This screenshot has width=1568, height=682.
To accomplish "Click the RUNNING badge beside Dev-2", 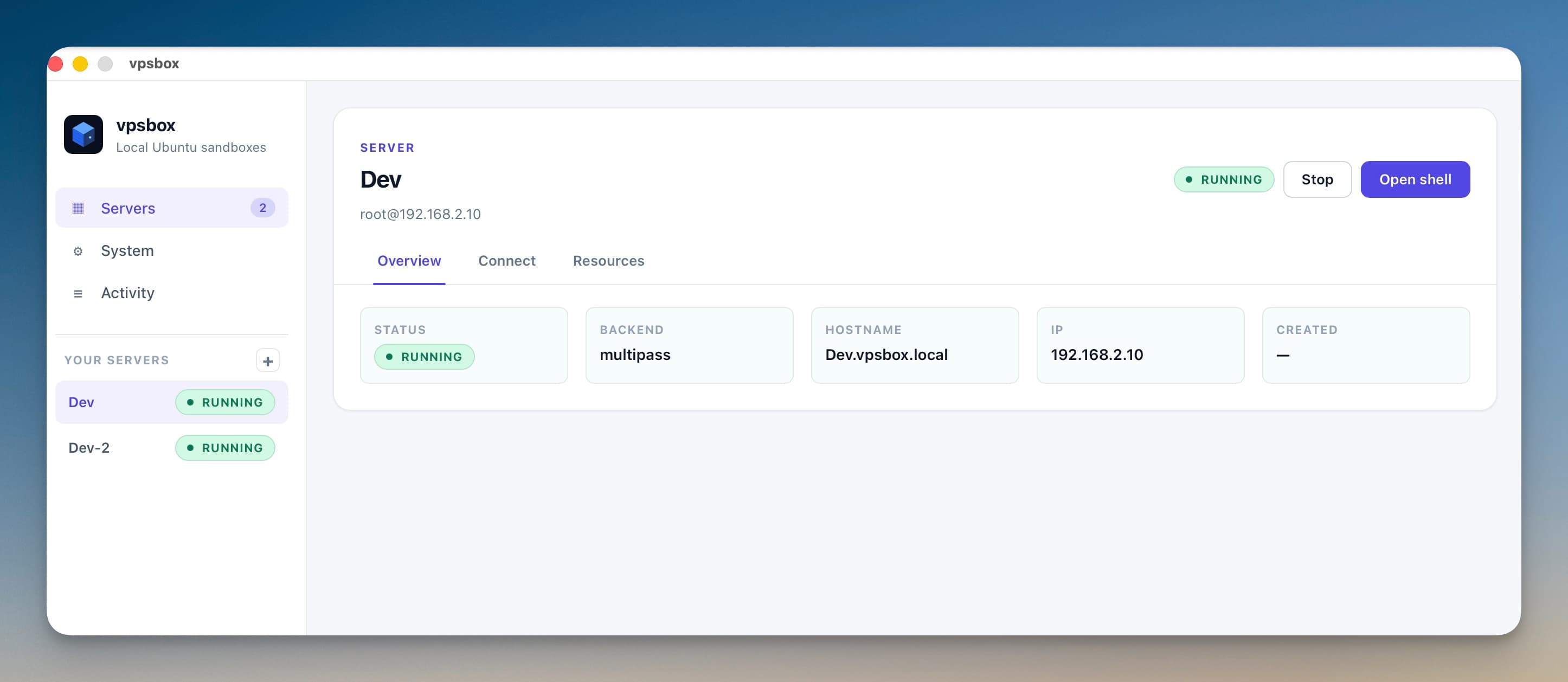I will click(224, 448).
